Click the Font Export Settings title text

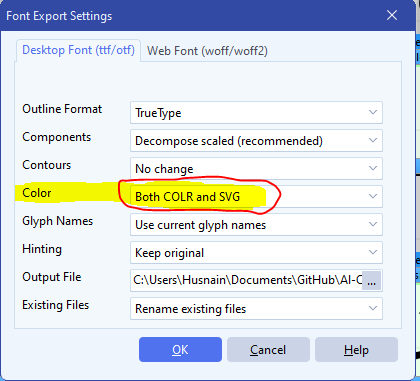[59, 16]
